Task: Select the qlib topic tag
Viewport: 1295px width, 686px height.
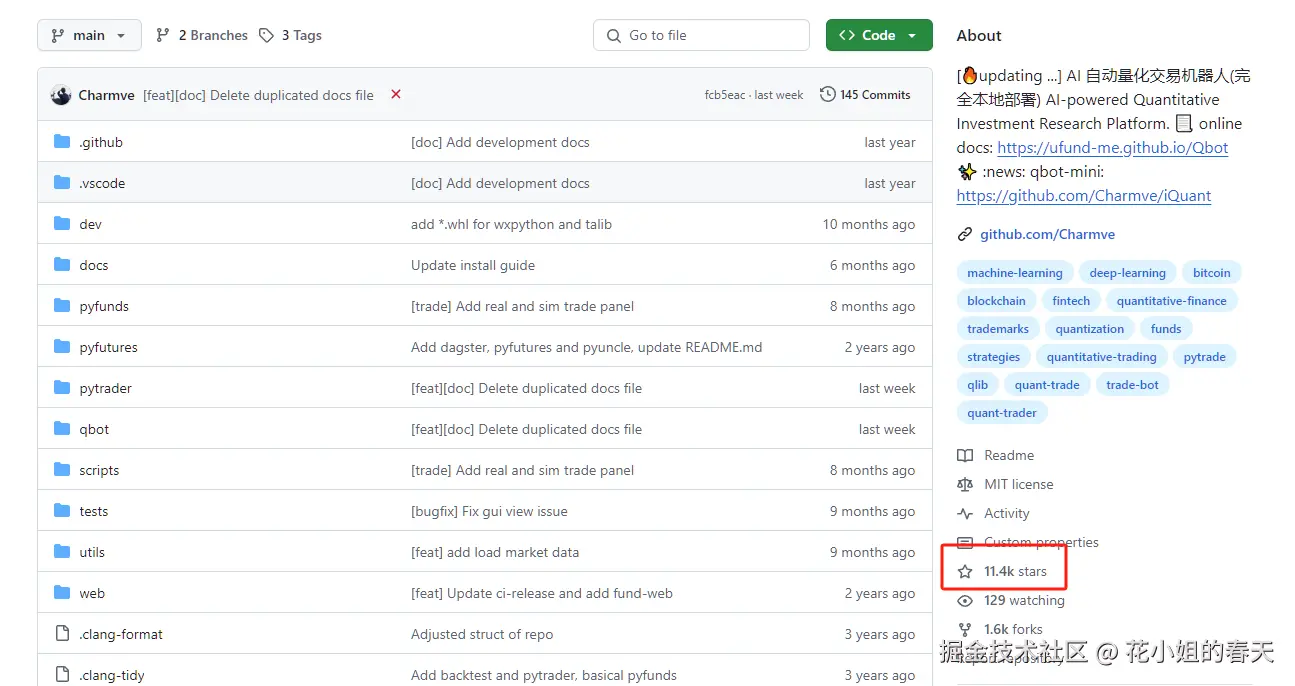Action: point(978,385)
